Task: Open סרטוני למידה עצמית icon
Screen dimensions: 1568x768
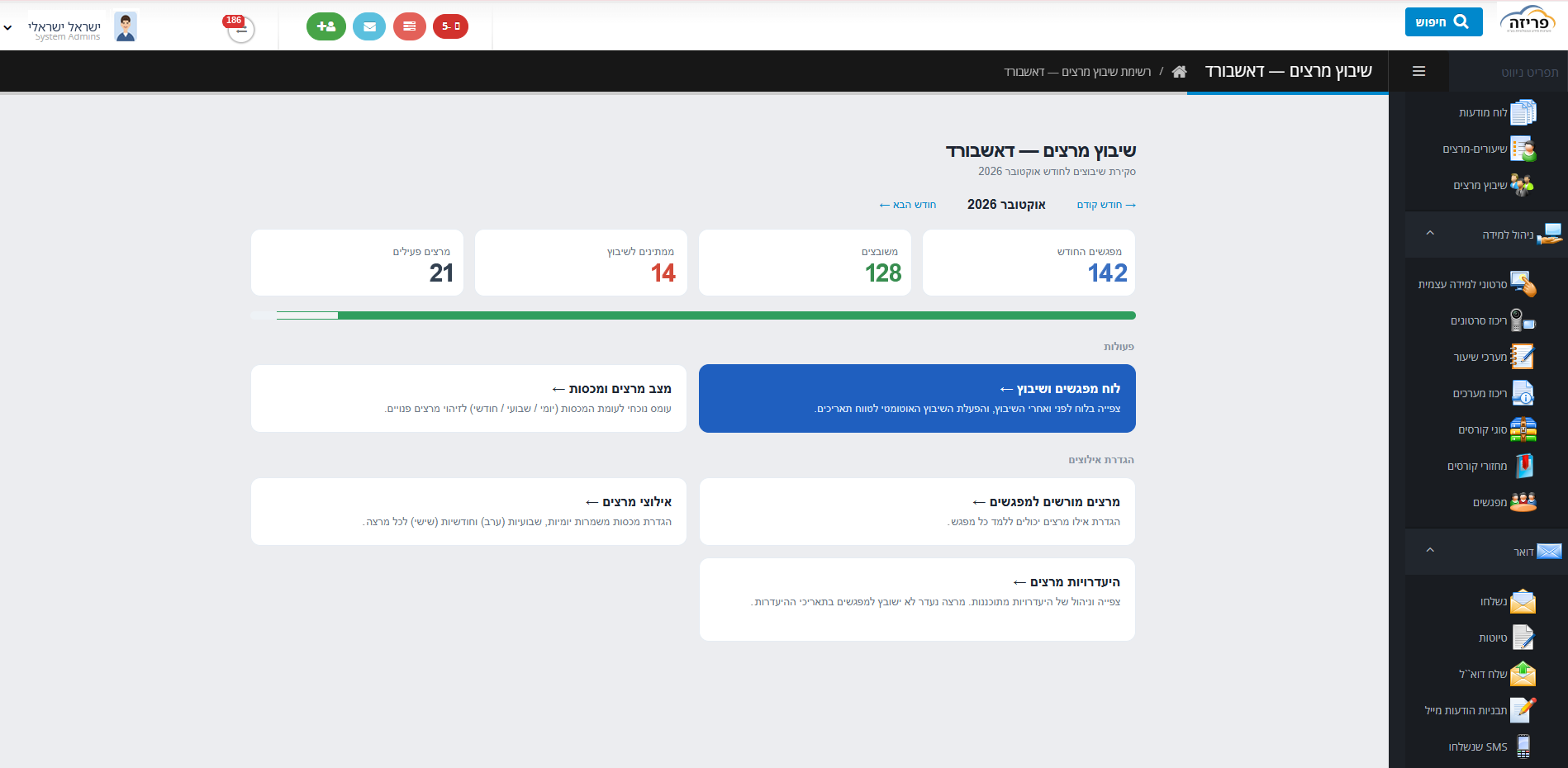Action: point(1523,284)
